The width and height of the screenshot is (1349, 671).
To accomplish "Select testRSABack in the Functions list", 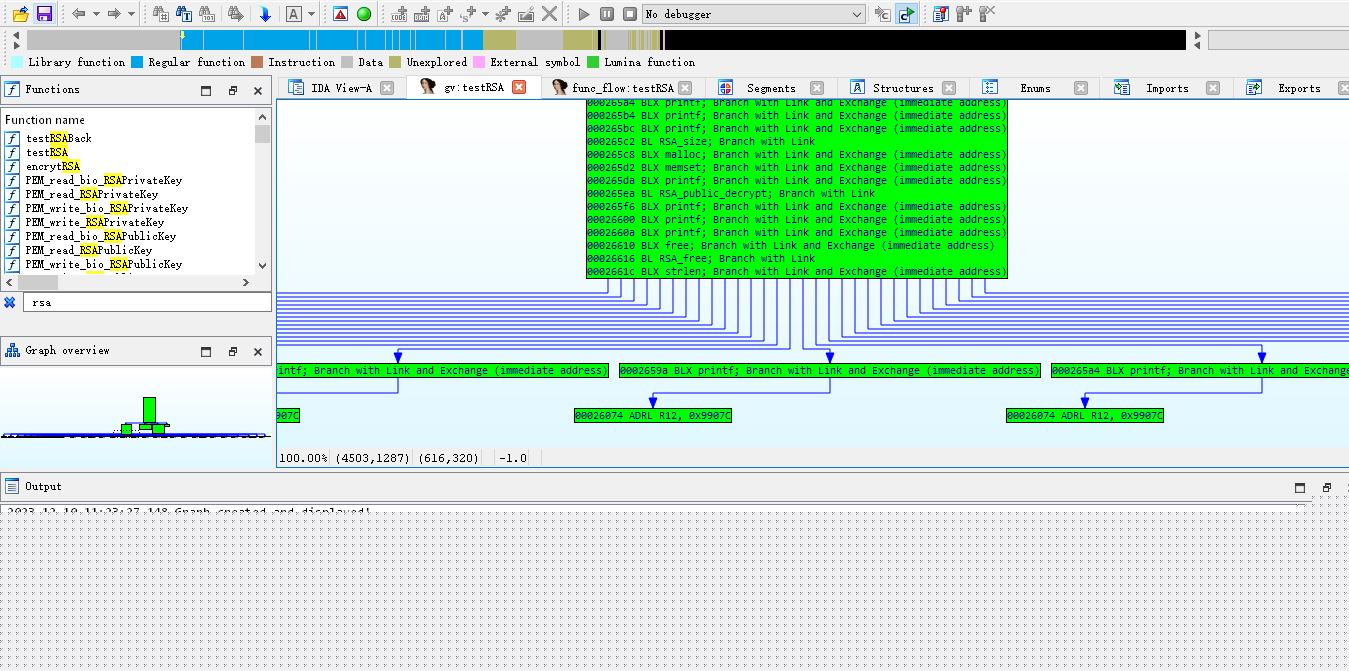I will [x=58, y=138].
